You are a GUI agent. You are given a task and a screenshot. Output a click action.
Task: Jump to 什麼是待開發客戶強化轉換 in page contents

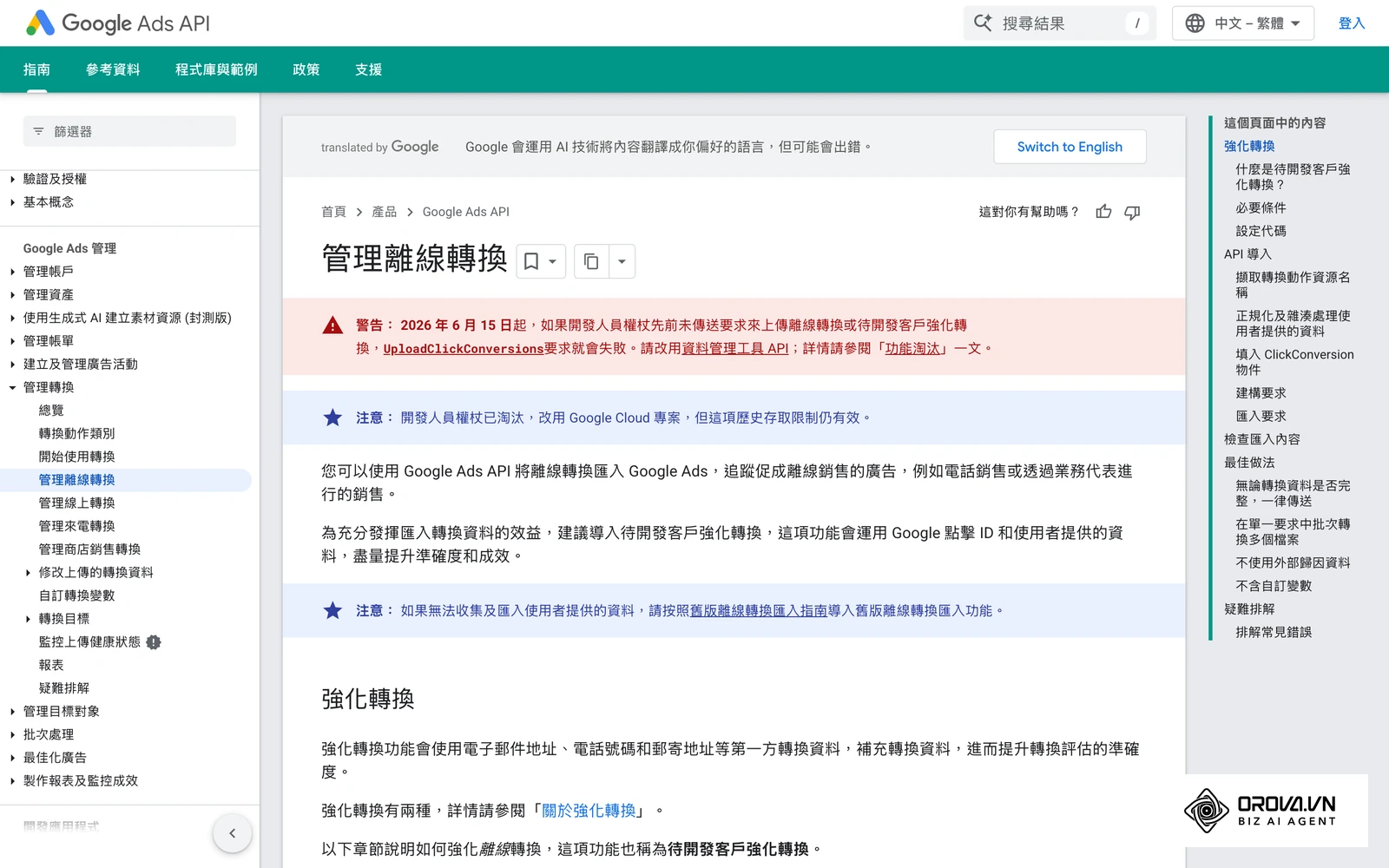point(1293,177)
